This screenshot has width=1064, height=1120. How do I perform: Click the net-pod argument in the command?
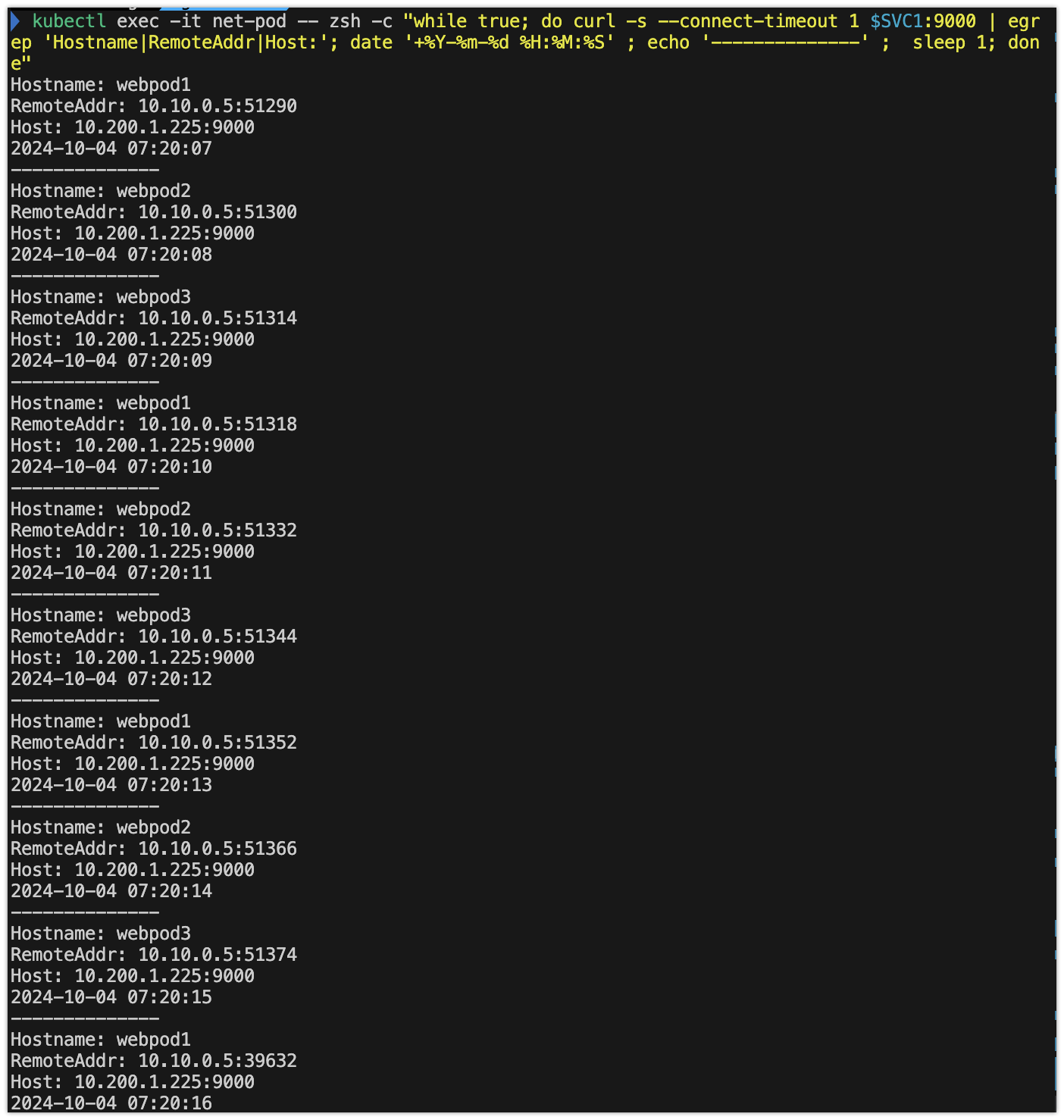[249, 21]
